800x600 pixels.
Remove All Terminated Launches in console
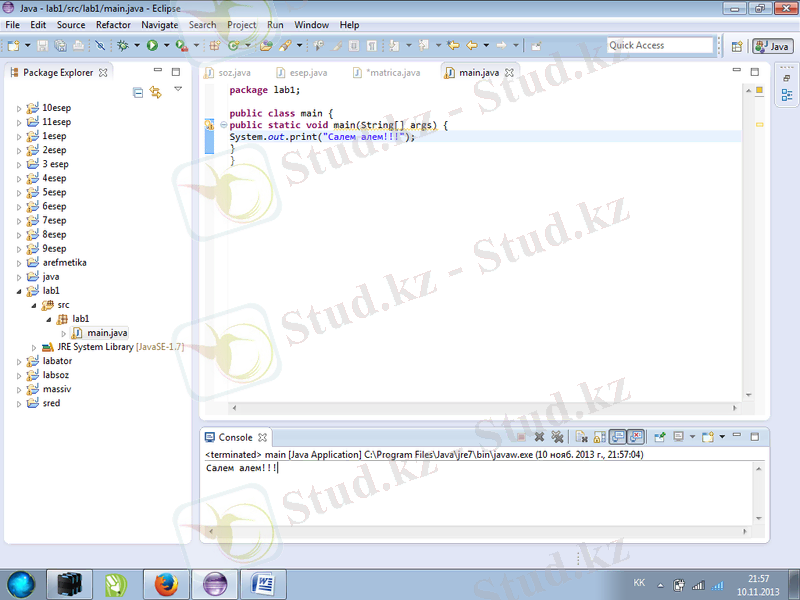557,437
